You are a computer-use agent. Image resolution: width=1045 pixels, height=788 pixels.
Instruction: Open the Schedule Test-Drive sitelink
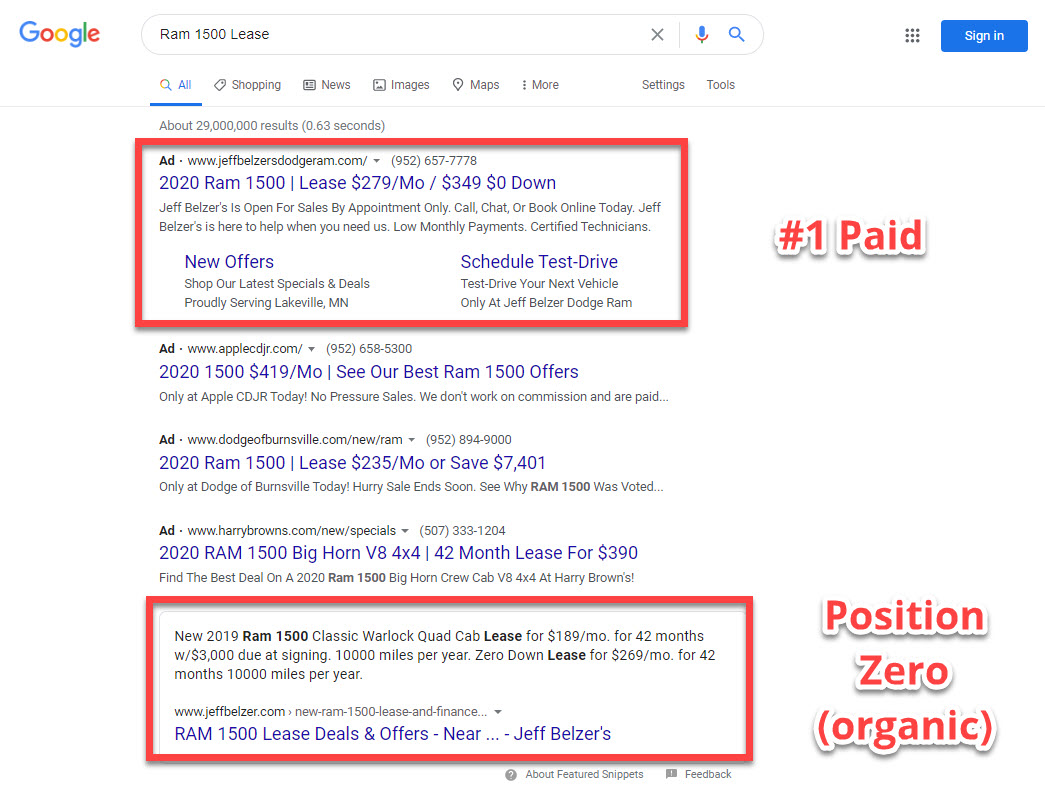click(x=539, y=261)
